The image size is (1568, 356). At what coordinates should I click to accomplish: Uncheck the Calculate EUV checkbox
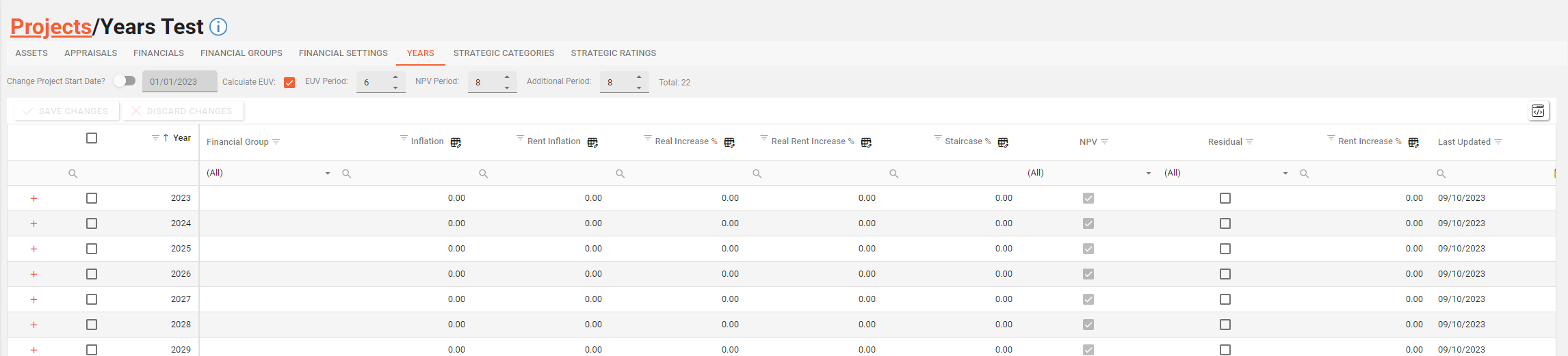coord(289,83)
